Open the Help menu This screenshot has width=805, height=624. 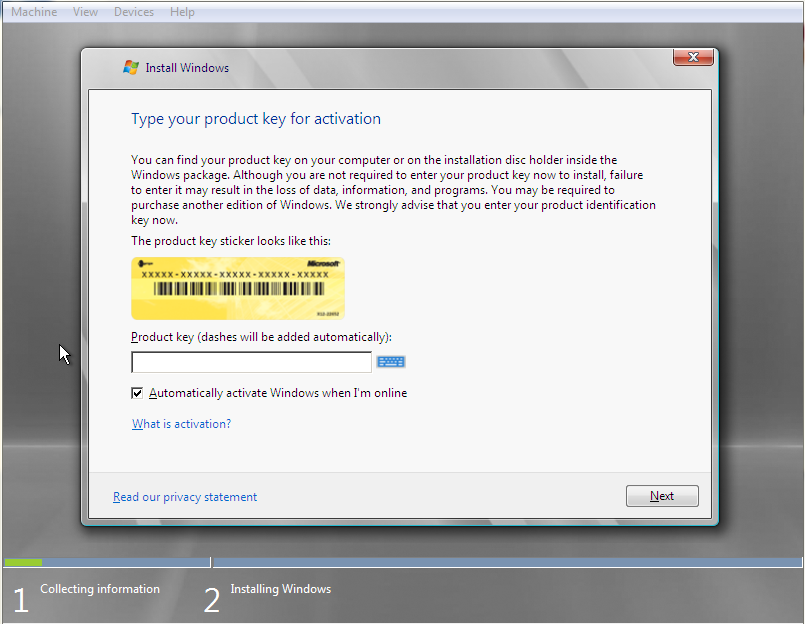(x=182, y=11)
